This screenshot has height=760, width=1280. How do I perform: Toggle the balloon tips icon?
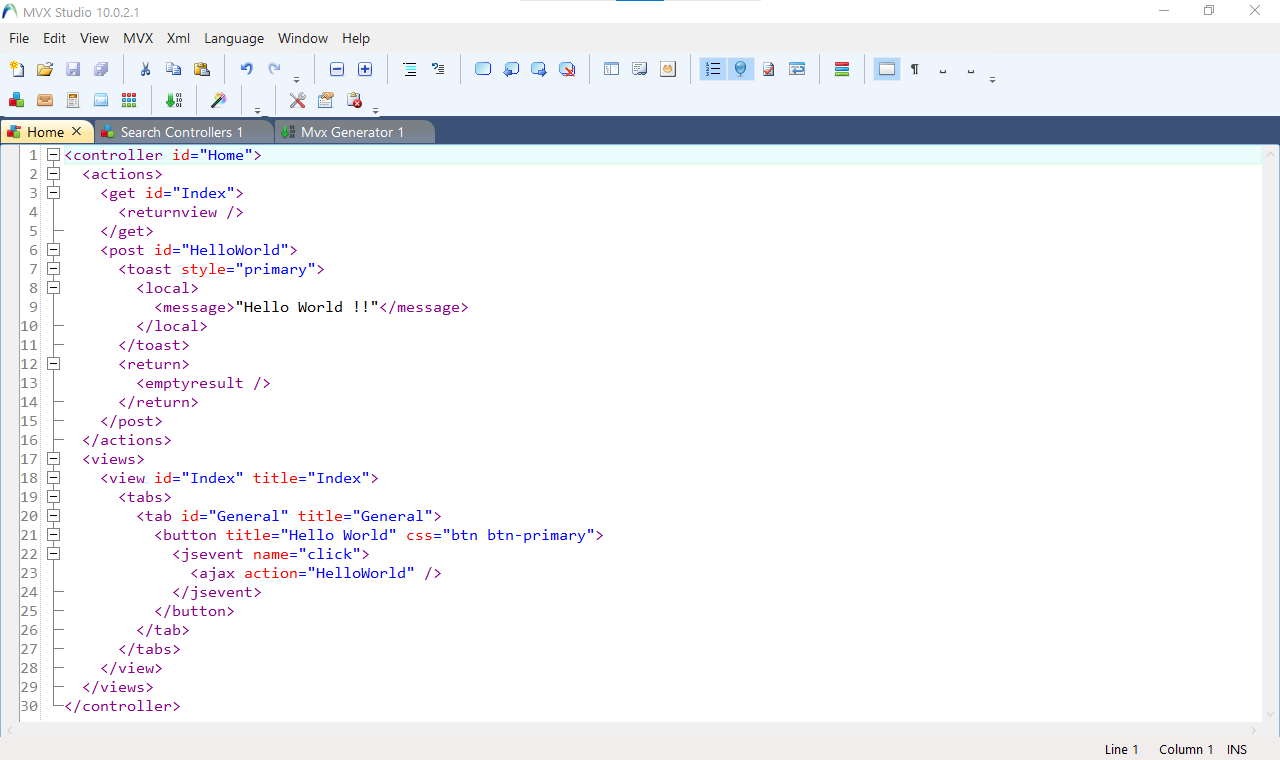[x=740, y=68]
